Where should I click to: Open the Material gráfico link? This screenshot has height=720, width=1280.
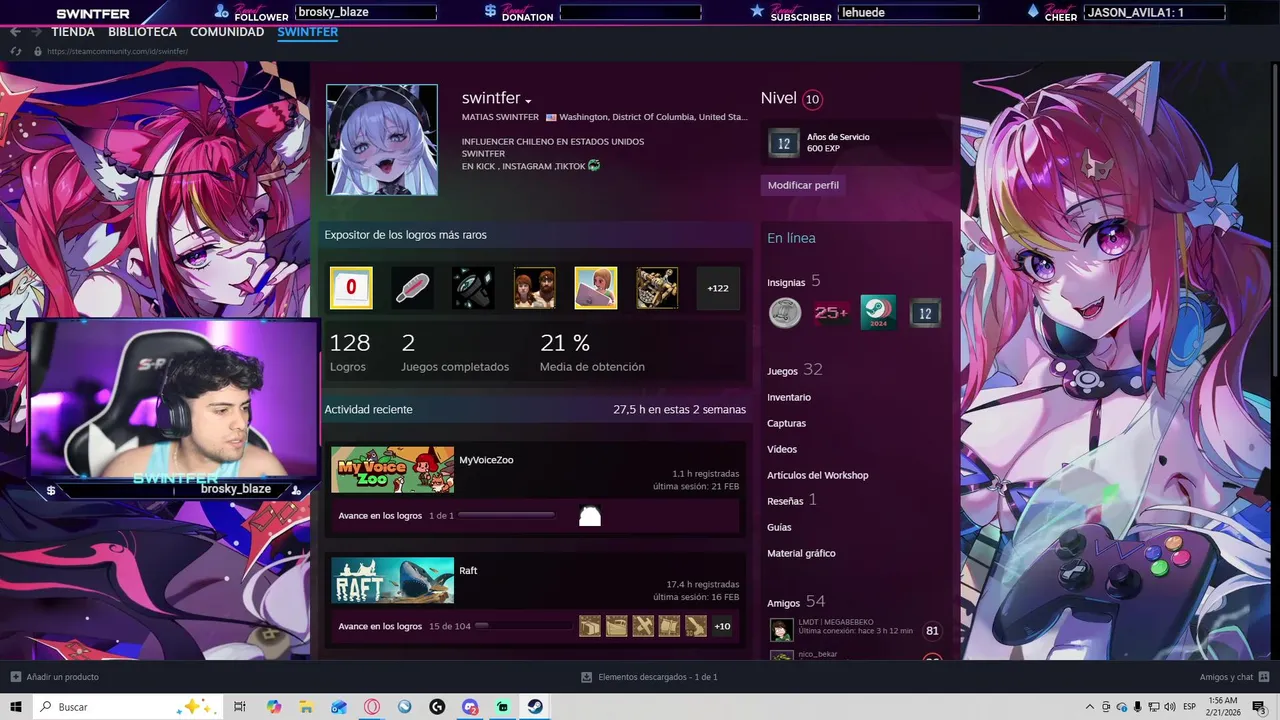pyautogui.click(x=801, y=553)
